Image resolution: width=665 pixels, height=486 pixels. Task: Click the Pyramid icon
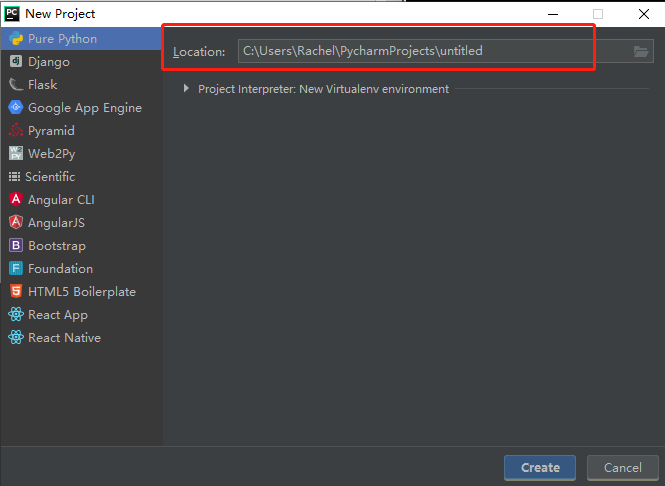coord(16,130)
